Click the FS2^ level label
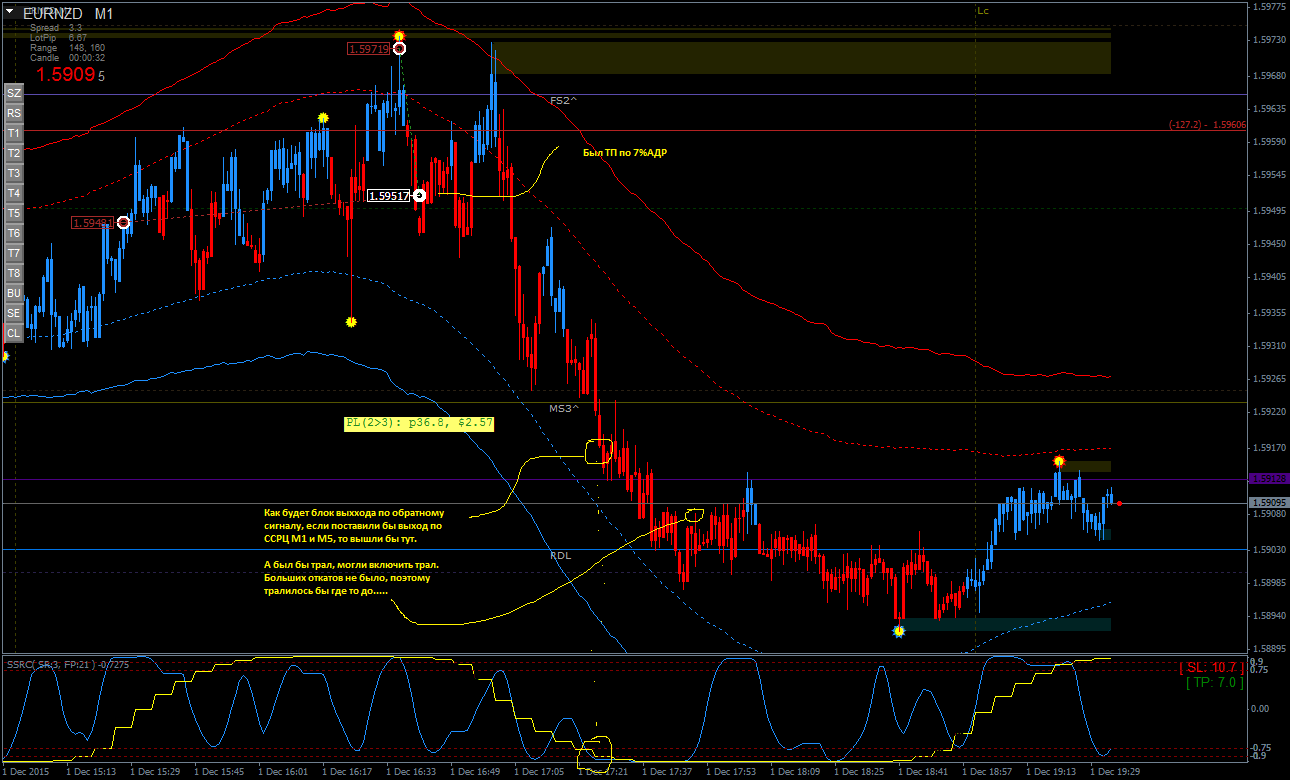The image size is (1290, 780). click(x=564, y=101)
